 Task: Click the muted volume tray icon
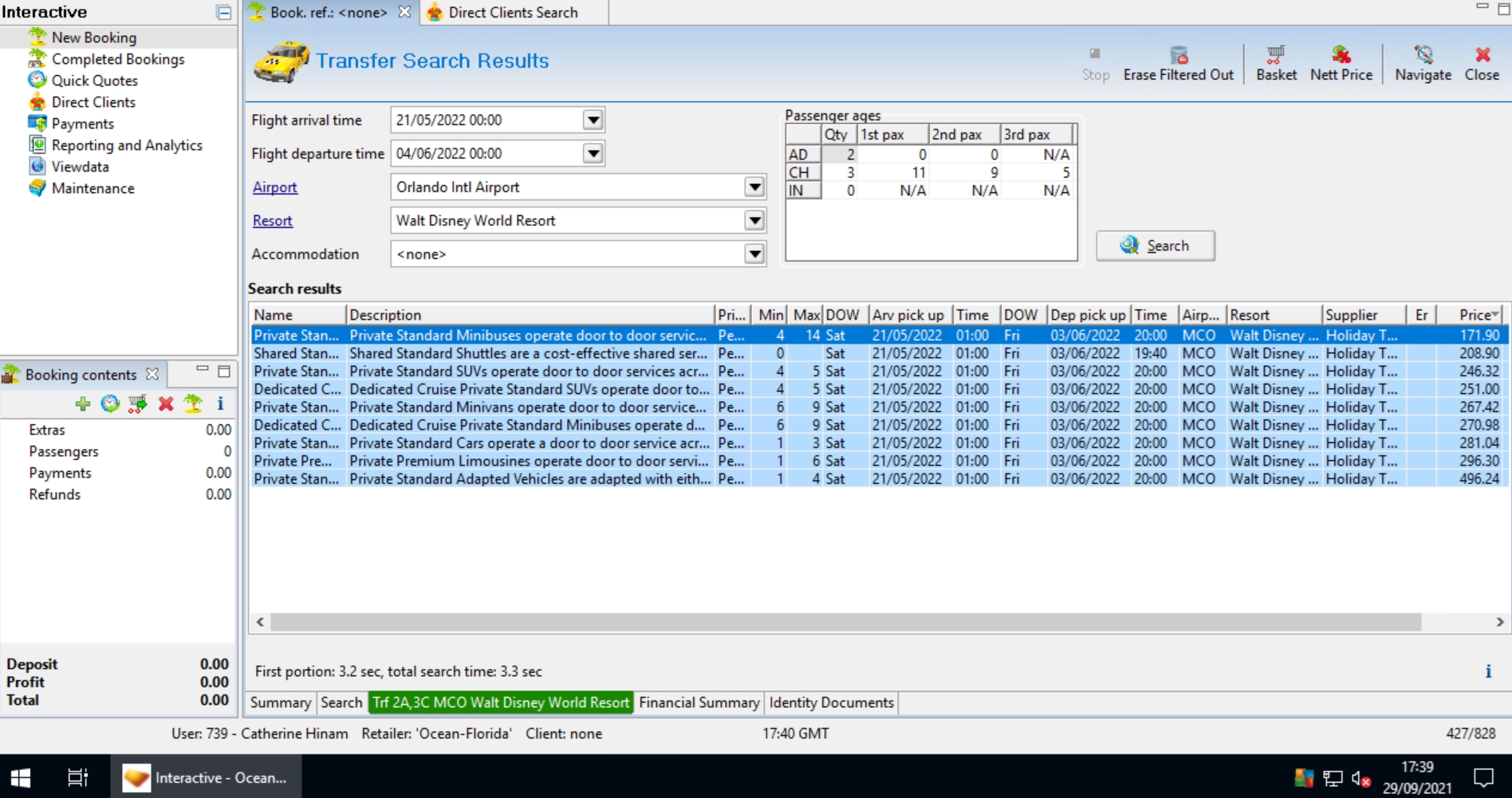[x=1360, y=778]
